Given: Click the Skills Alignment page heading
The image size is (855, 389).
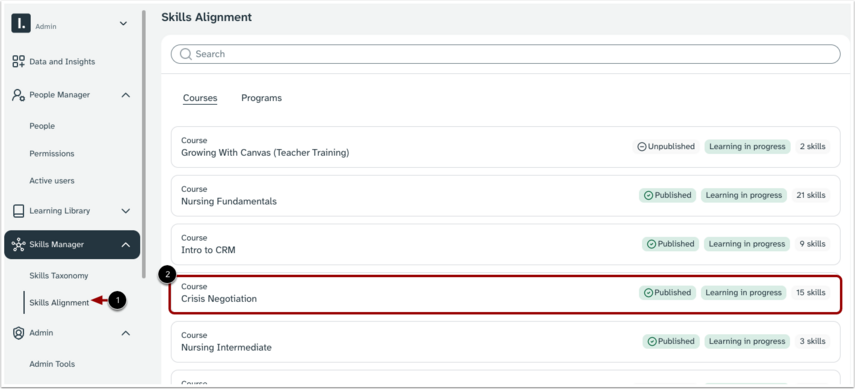Looking at the screenshot, I should point(207,17).
